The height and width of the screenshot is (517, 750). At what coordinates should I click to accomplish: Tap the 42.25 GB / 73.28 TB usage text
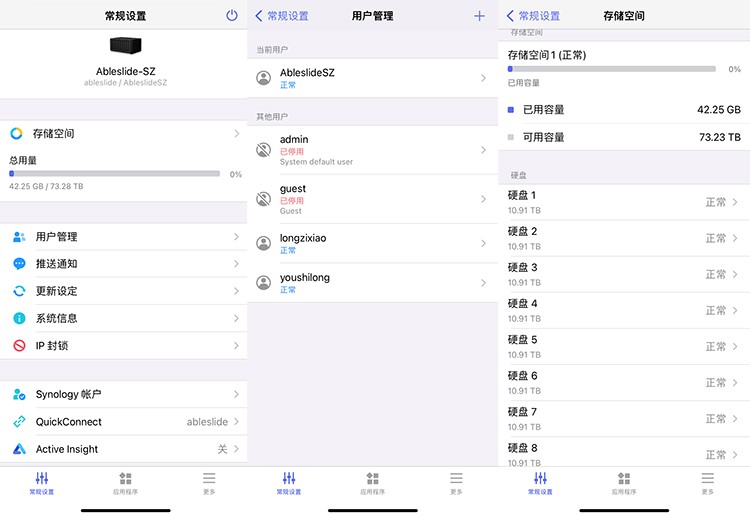[x=46, y=186]
